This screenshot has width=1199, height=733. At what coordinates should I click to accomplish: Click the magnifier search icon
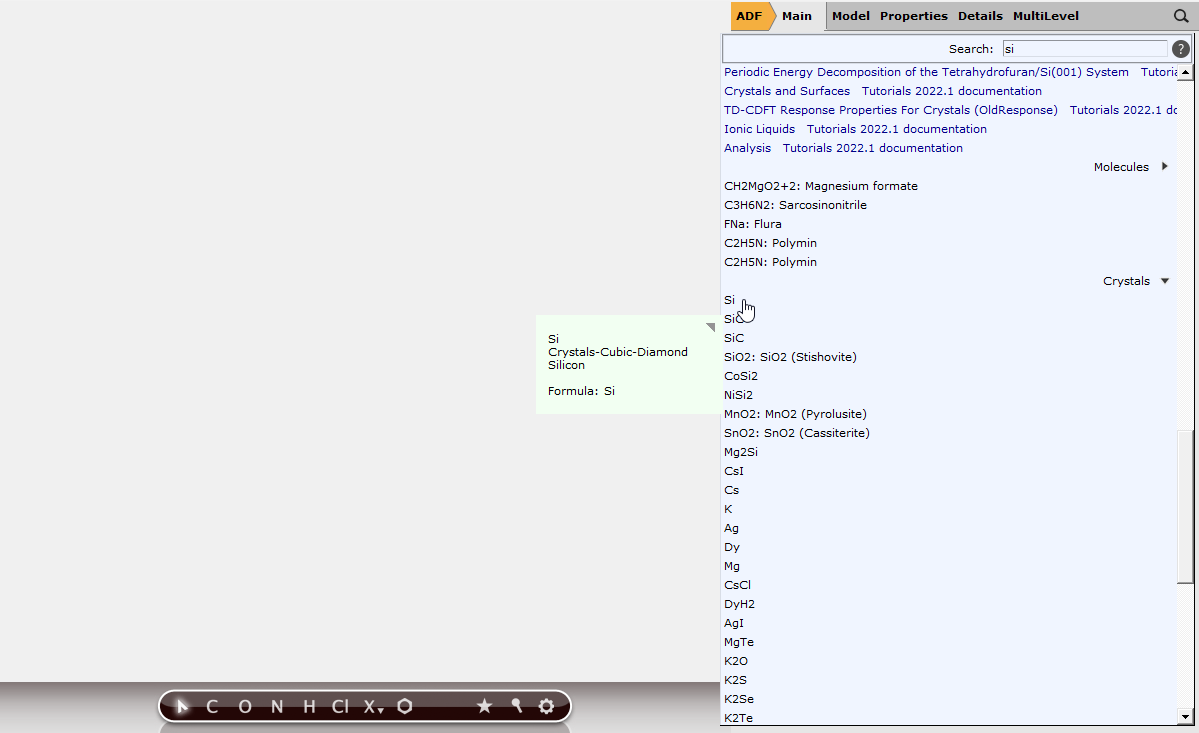(x=1181, y=16)
